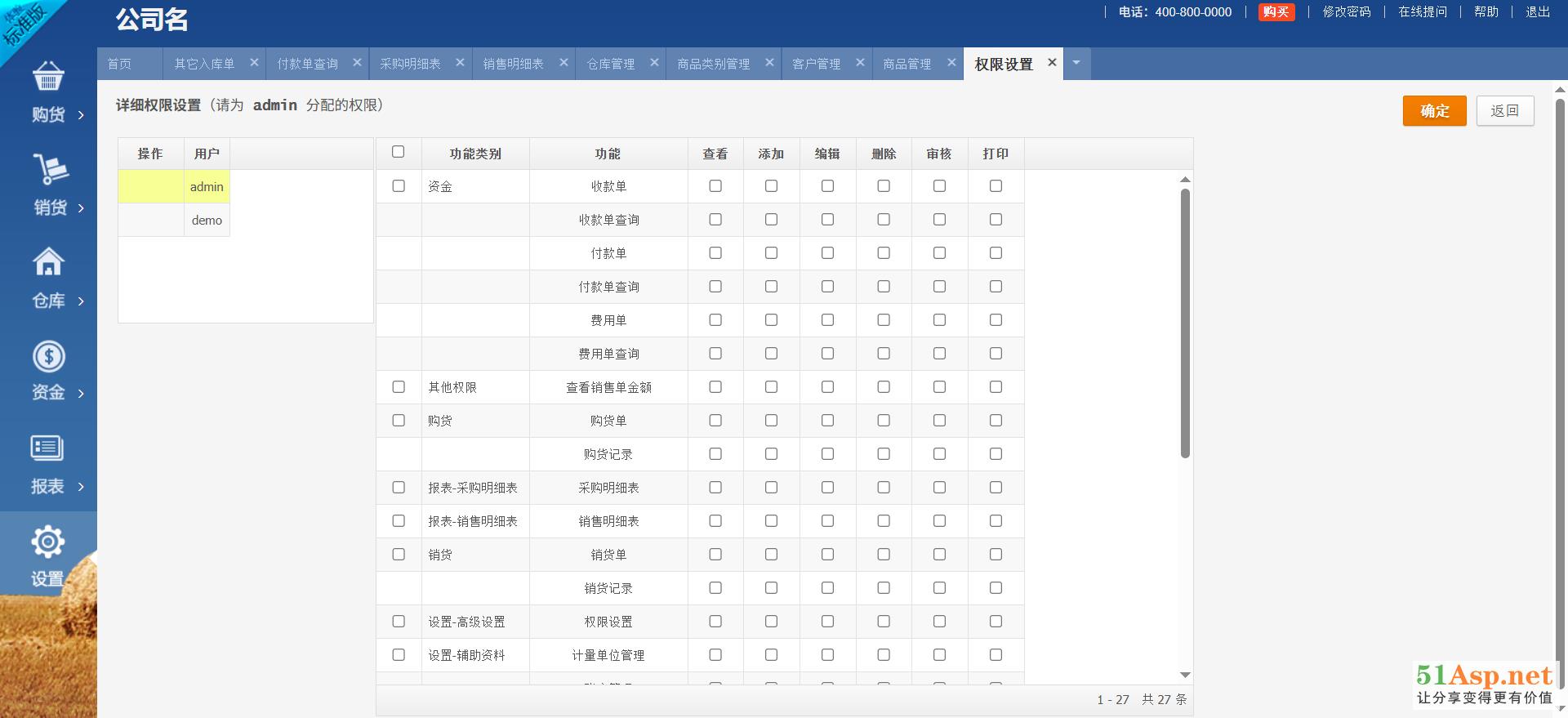Image resolution: width=1568 pixels, height=718 pixels.
Task: Check the 打印 box for 购货单
Action: (x=996, y=421)
